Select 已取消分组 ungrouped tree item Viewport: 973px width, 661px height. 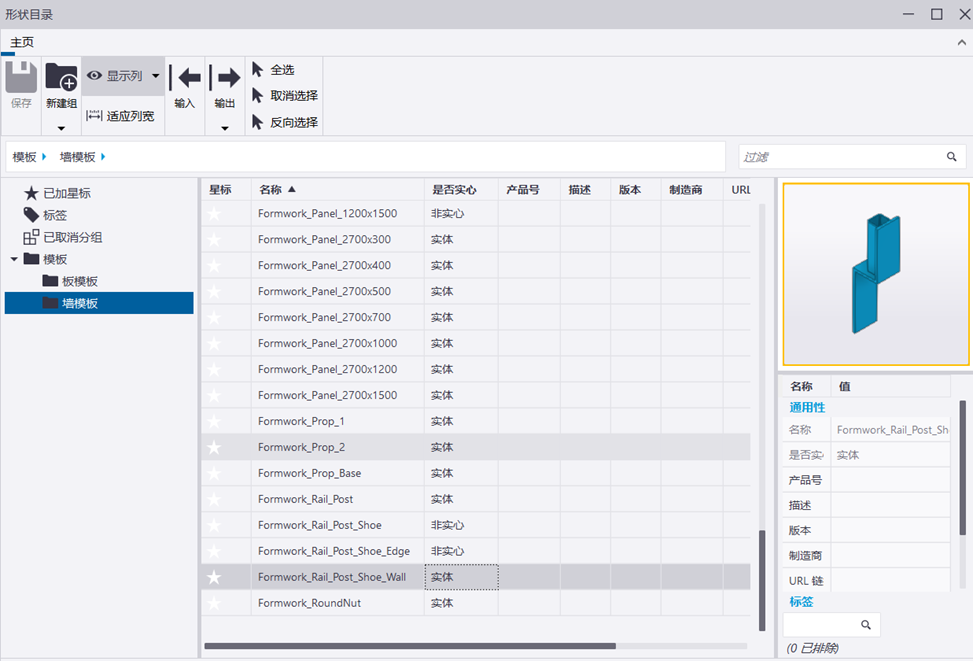coord(63,237)
